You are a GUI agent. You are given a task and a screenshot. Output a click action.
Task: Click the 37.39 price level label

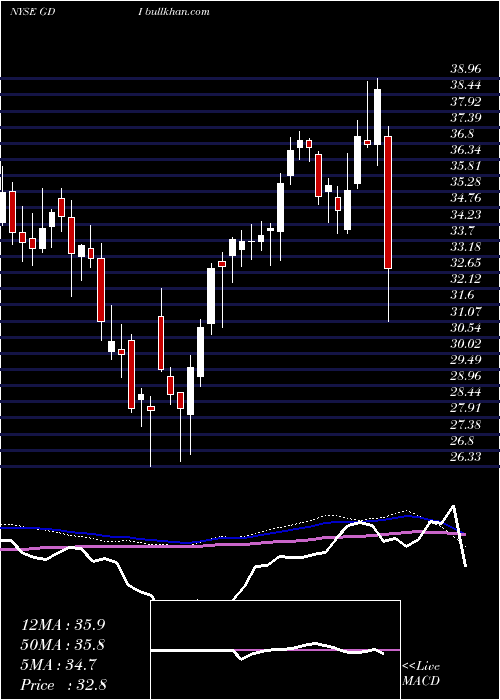tap(466, 117)
